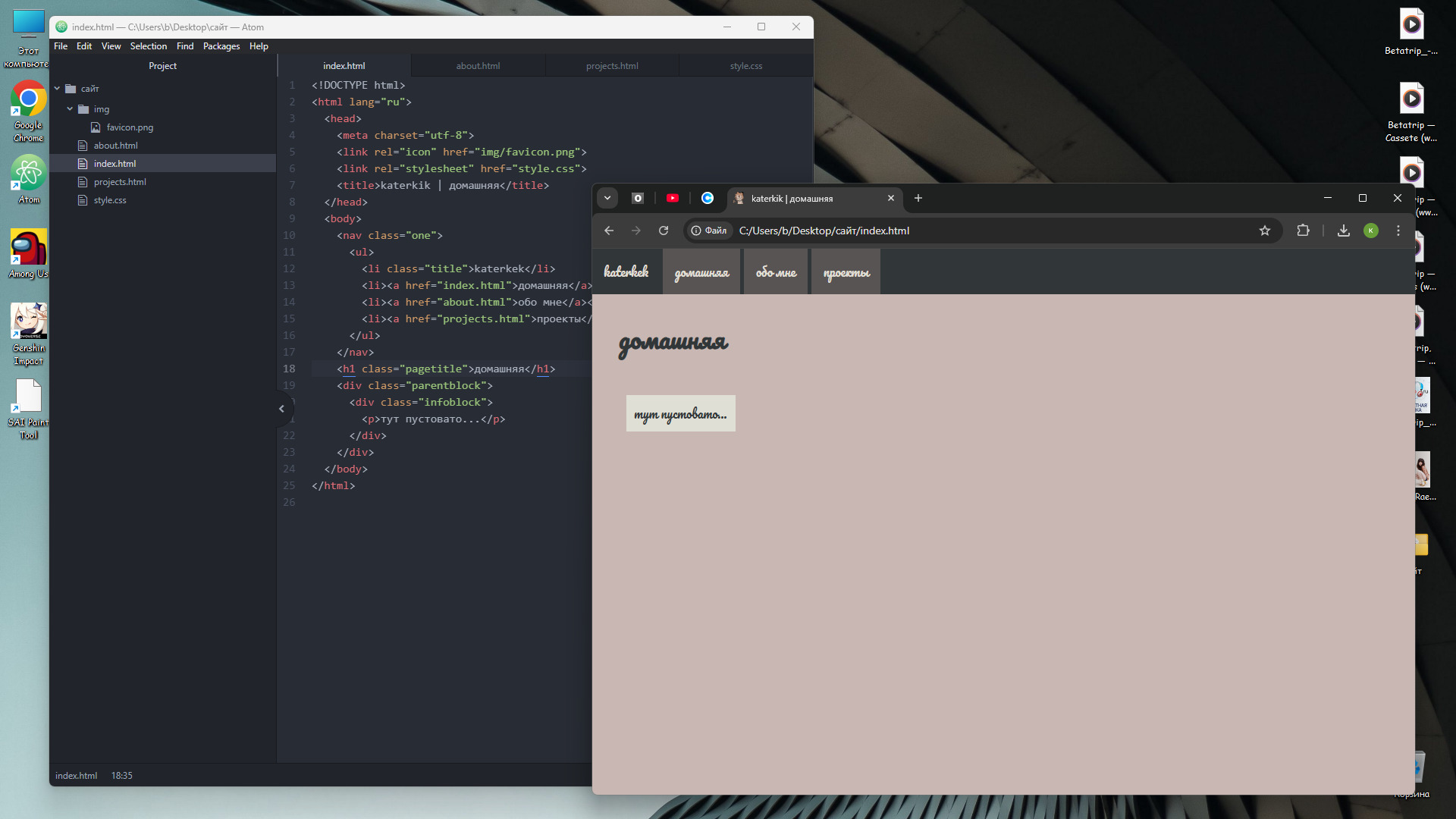Image resolution: width=1456 pixels, height=819 pixels.
Task: Click the проекты navigation link
Action: click(846, 272)
